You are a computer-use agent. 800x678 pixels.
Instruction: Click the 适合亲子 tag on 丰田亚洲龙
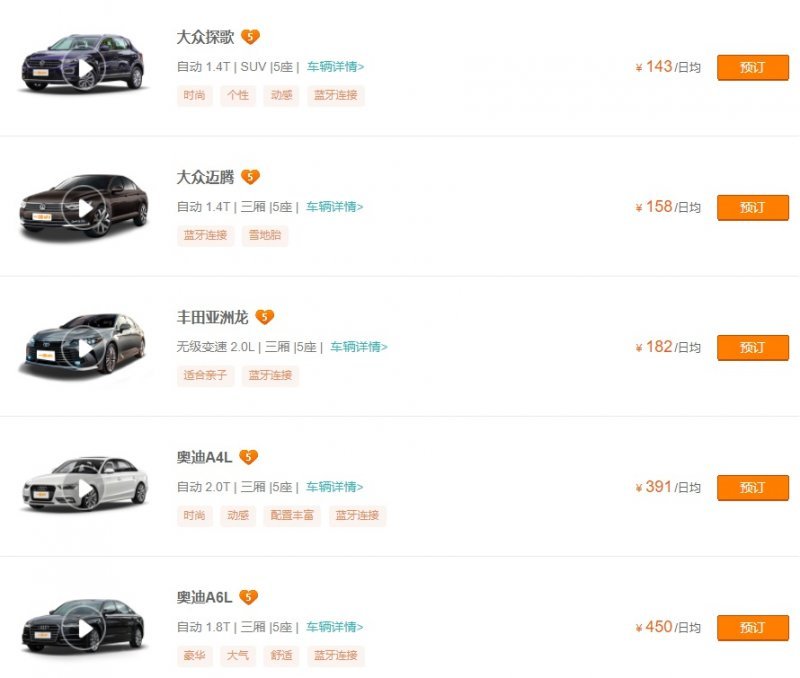click(x=205, y=376)
